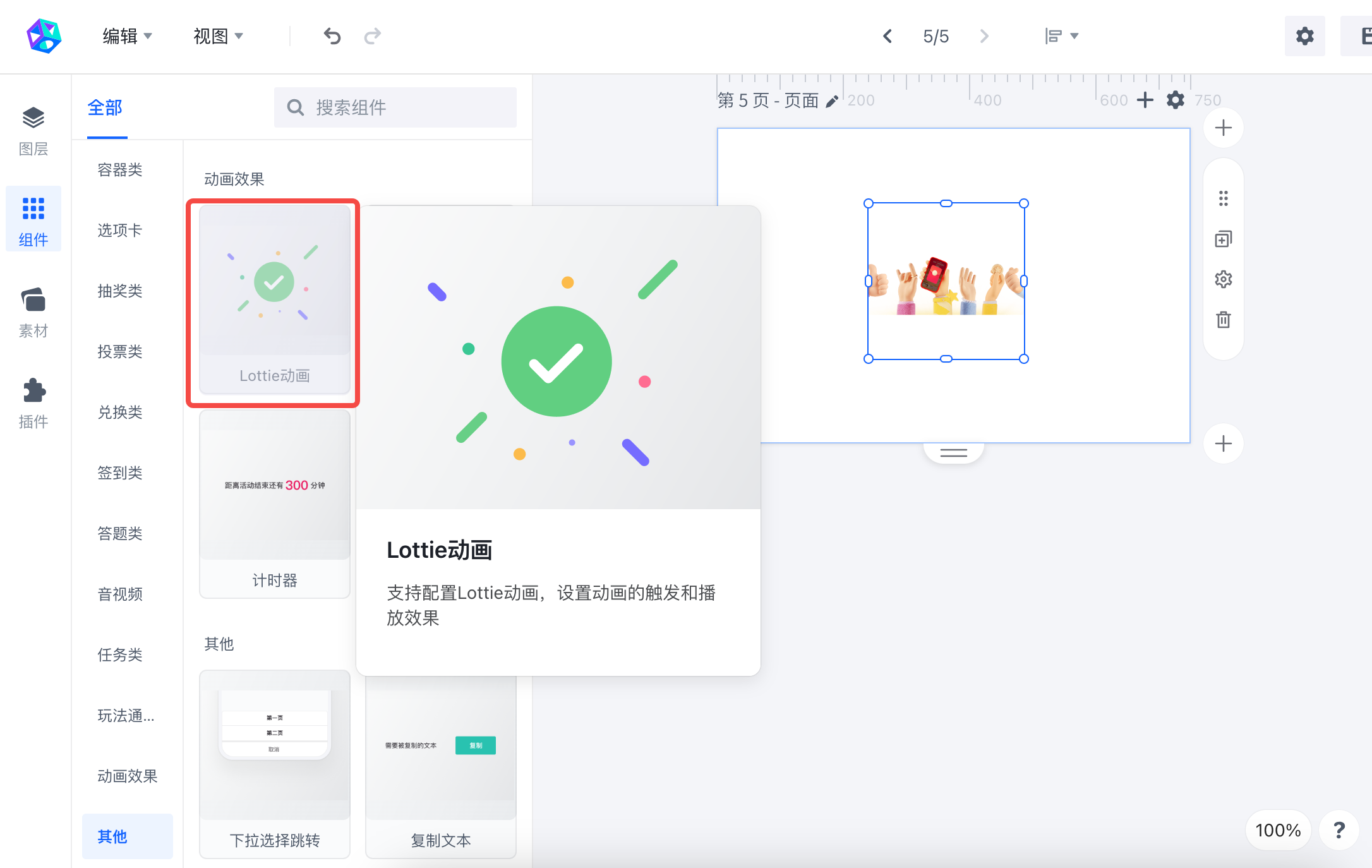This screenshot has width=1372, height=868.
Task: Go to next page arrow
Action: pyautogui.click(x=984, y=36)
